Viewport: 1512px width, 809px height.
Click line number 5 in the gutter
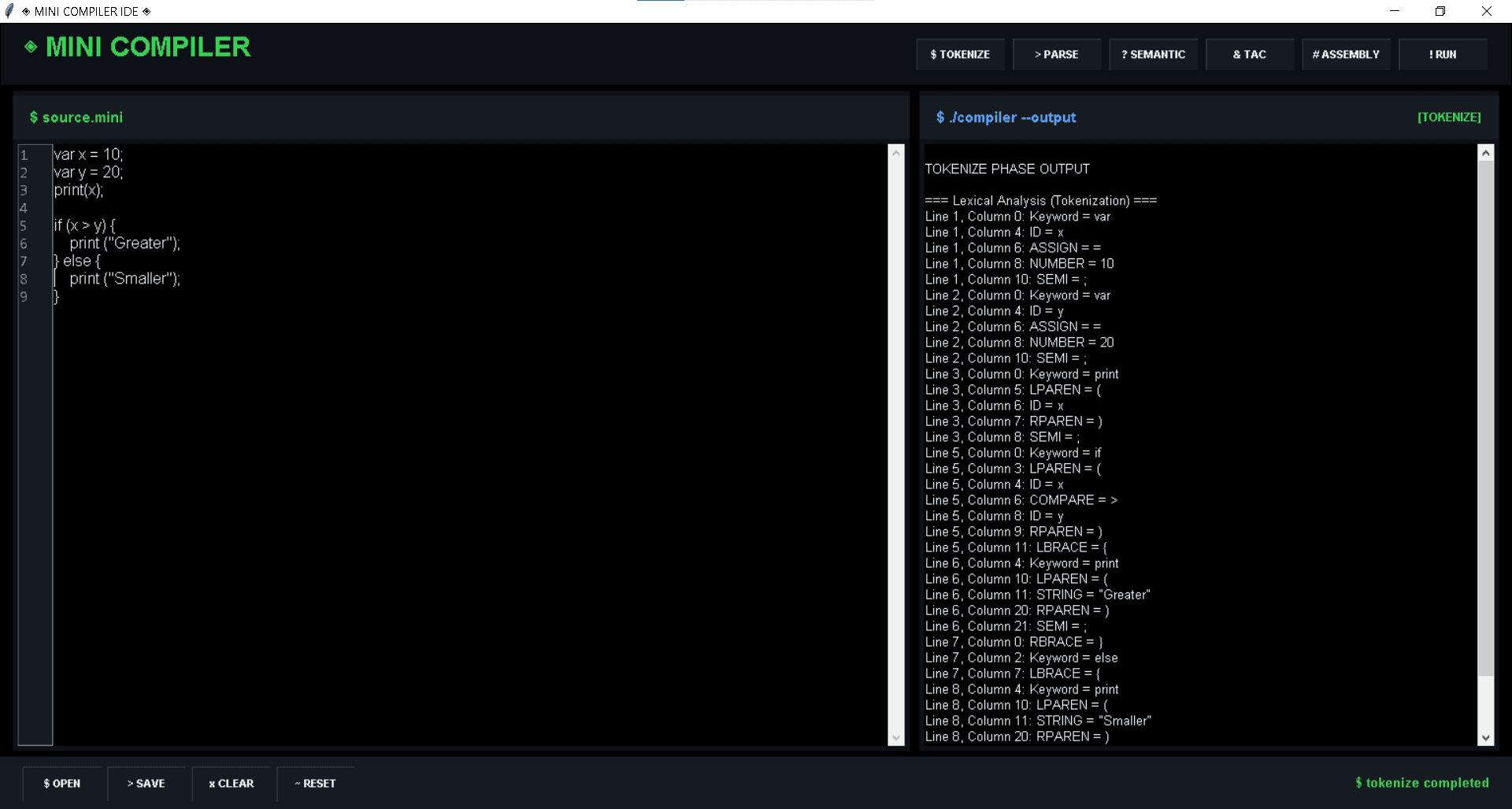coord(24,226)
